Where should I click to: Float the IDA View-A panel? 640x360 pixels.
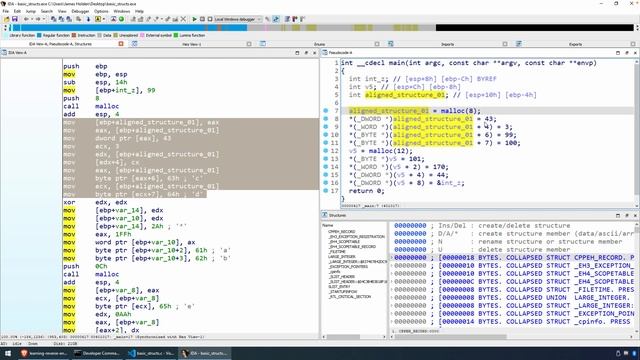(306, 53)
